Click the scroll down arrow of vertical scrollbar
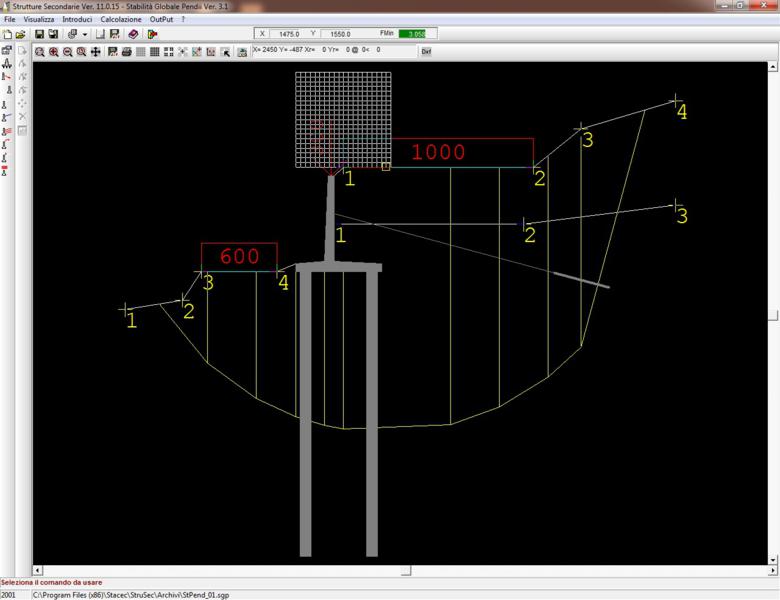 [773, 560]
